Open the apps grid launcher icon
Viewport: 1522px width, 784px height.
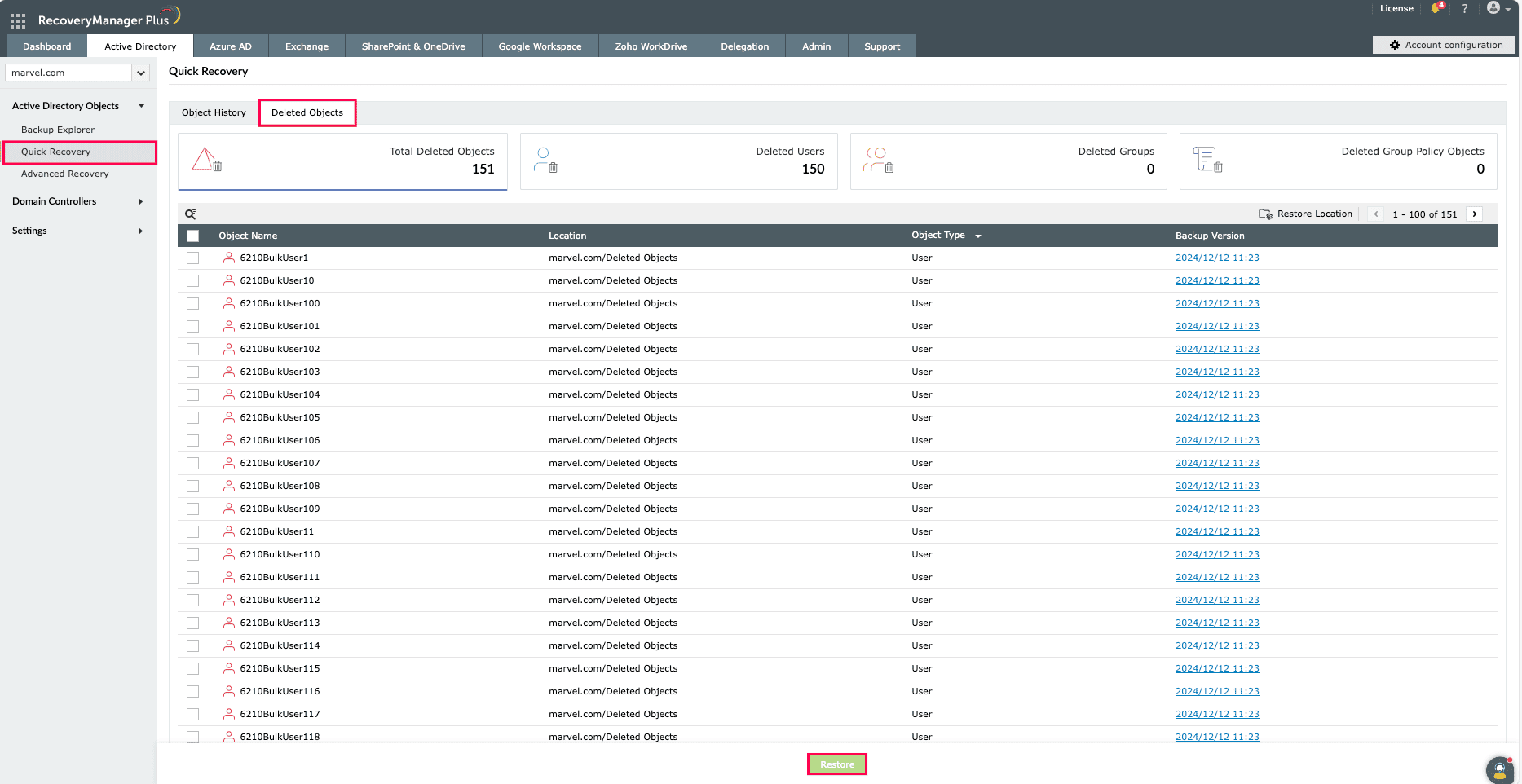click(18, 20)
